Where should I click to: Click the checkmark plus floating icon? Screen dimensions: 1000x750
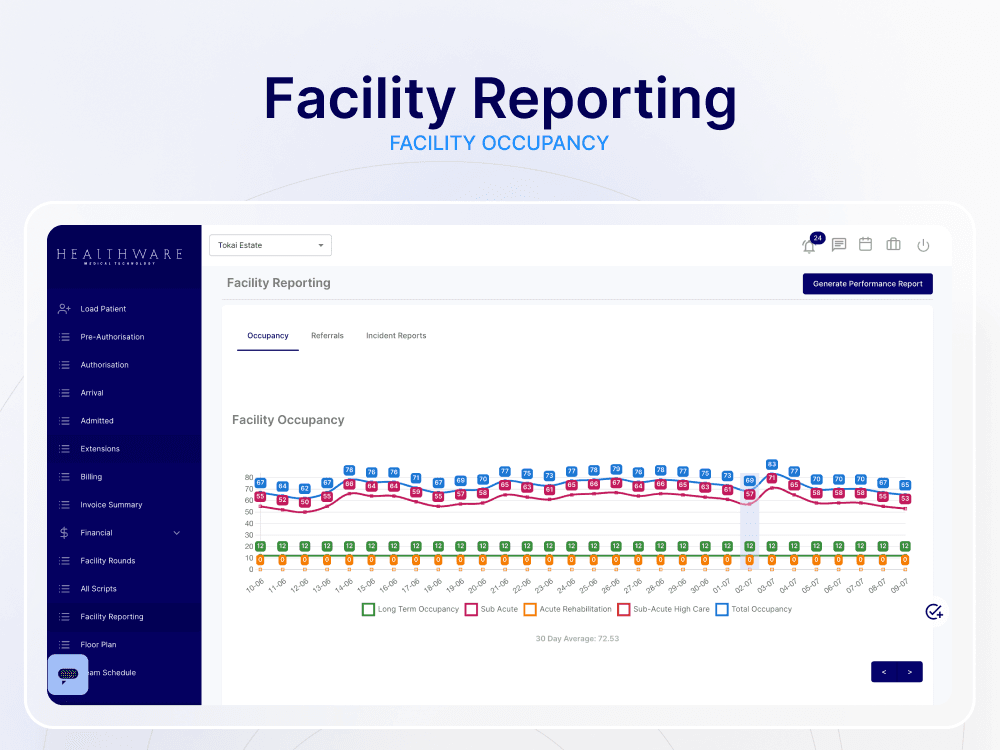pyautogui.click(x=934, y=612)
